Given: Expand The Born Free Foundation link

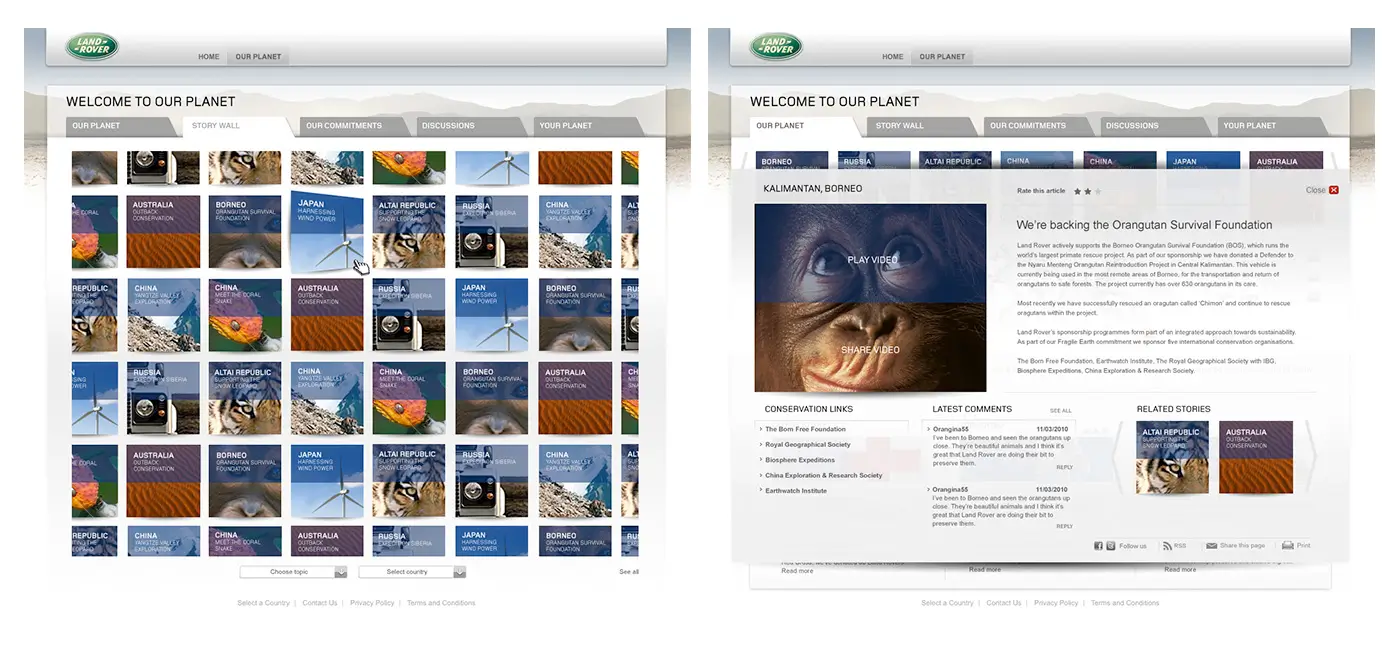Looking at the screenshot, I should tap(805, 429).
